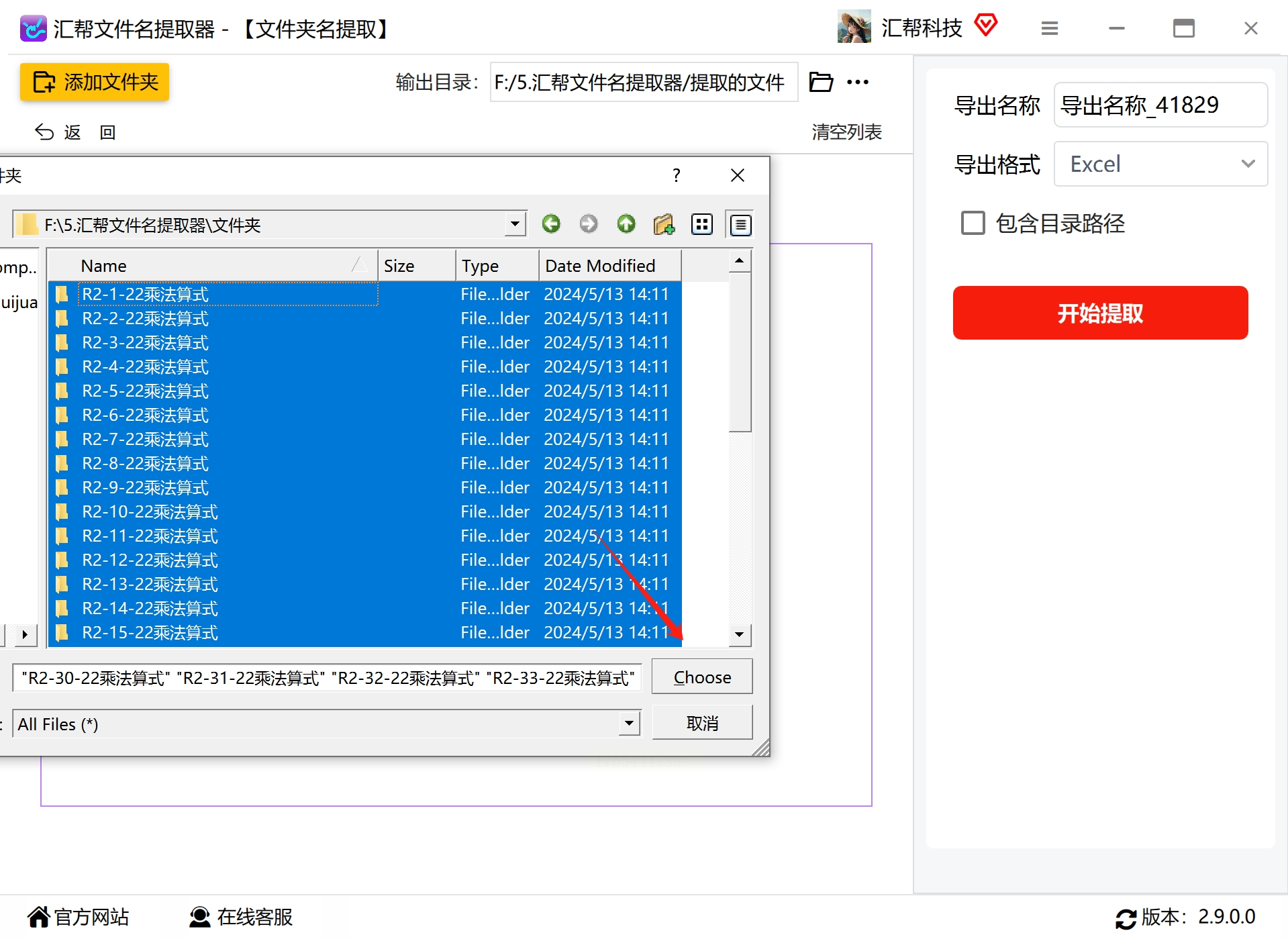The image size is (1288, 939).
Task: Start extraction with the 开始提取 button
Action: pos(1100,313)
